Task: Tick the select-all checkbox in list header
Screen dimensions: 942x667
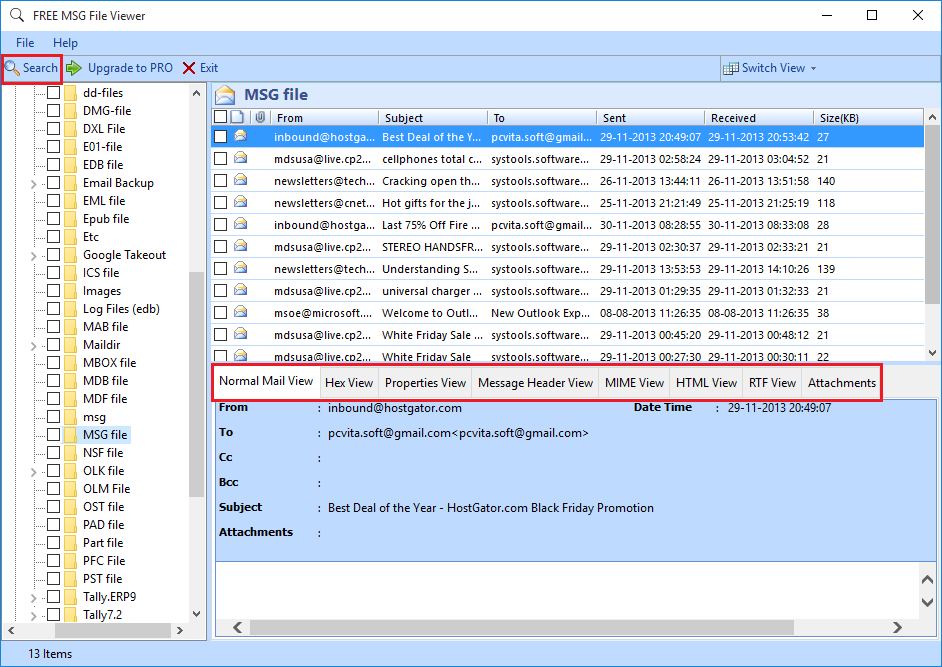Action: click(220, 118)
